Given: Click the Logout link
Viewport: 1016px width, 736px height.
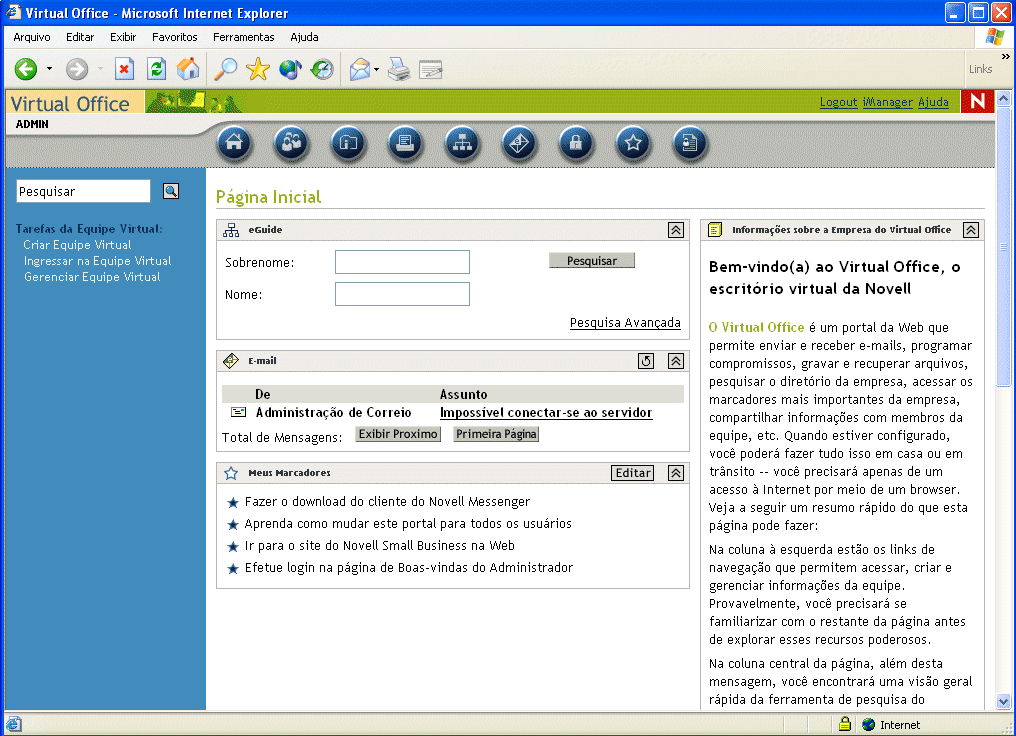Looking at the screenshot, I should (838, 102).
